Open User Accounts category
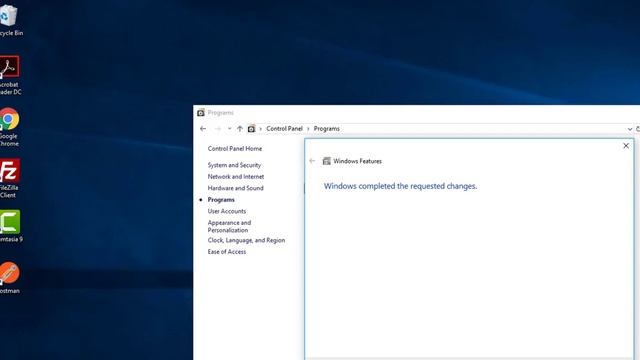 [227, 211]
